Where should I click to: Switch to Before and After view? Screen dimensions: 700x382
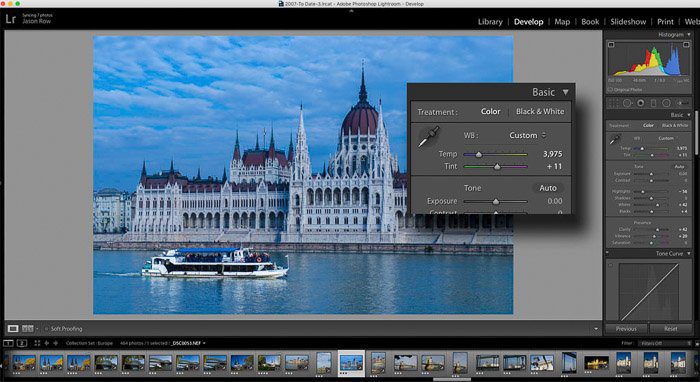coord(28,328)
